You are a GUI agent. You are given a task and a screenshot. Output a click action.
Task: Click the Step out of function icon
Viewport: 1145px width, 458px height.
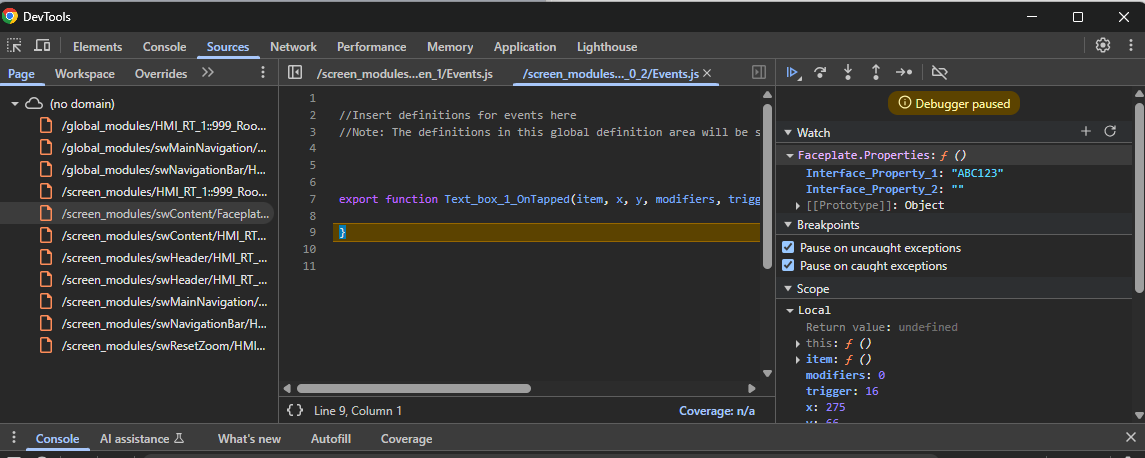click(x=876, y=72)
